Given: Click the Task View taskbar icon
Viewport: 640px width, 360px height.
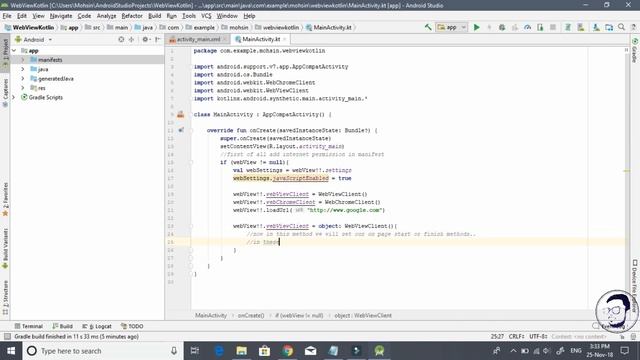Looking at the screenshot, I should 195,351.
